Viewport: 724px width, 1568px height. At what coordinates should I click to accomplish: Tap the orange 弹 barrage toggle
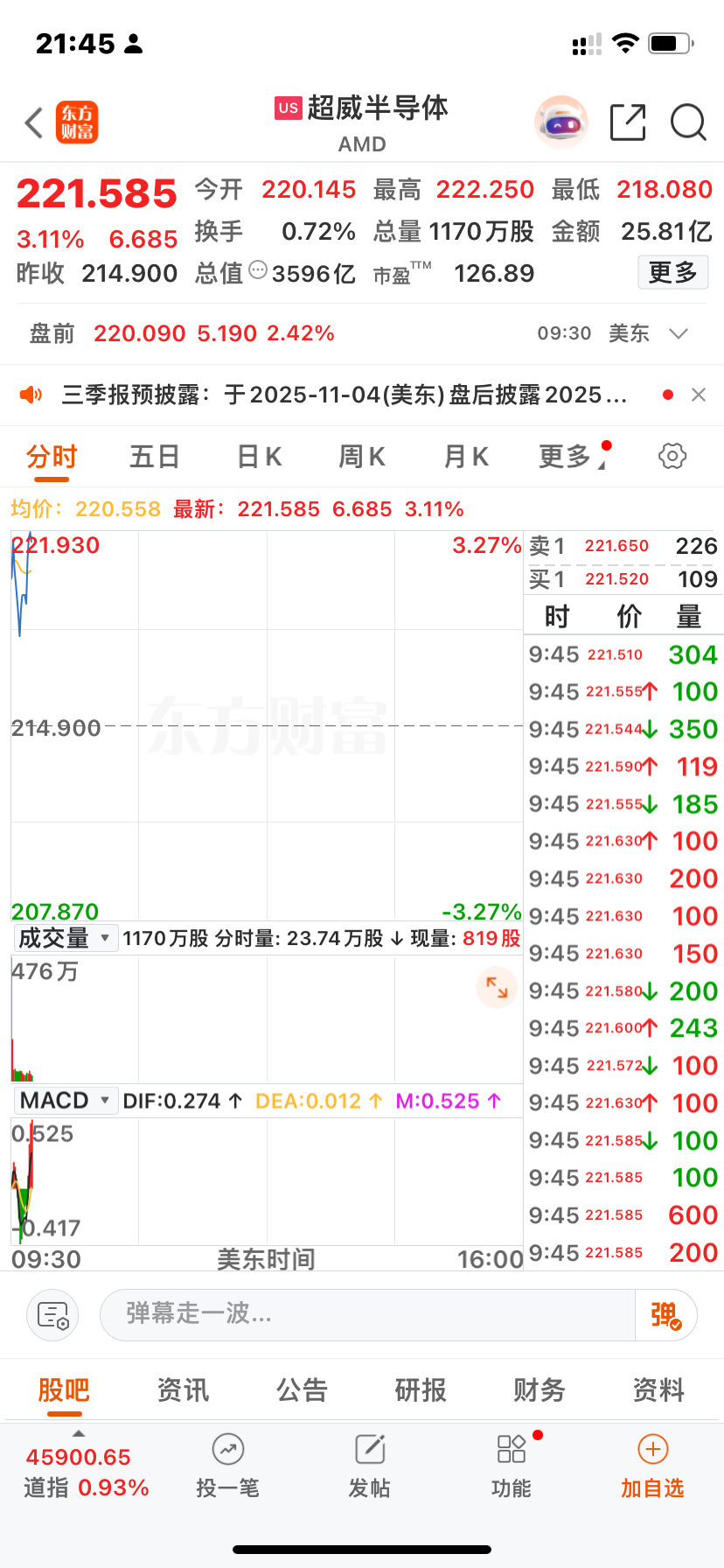pos(665,1315)
